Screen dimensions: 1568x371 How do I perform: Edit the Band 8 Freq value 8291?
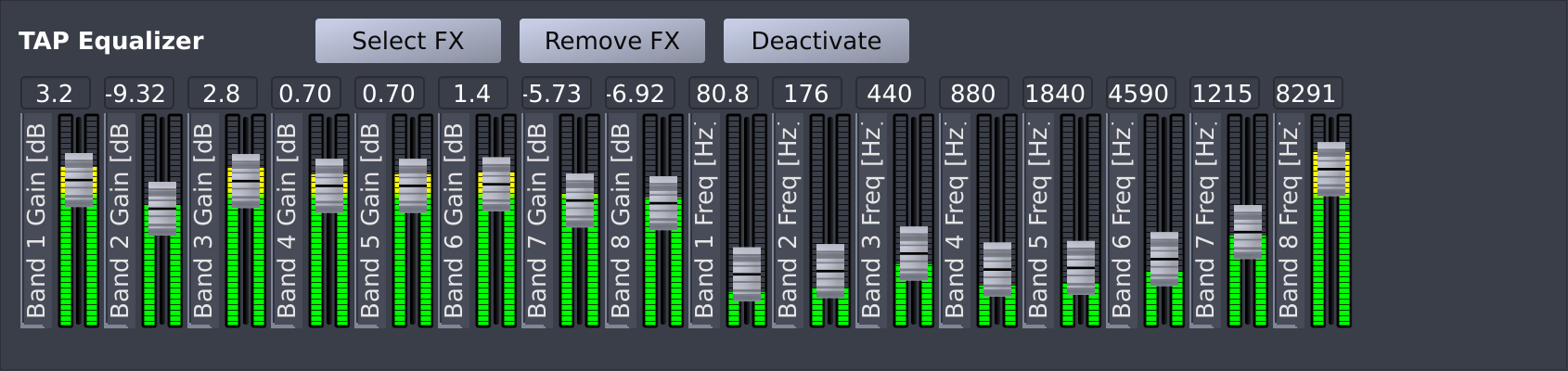[1307, 94]
